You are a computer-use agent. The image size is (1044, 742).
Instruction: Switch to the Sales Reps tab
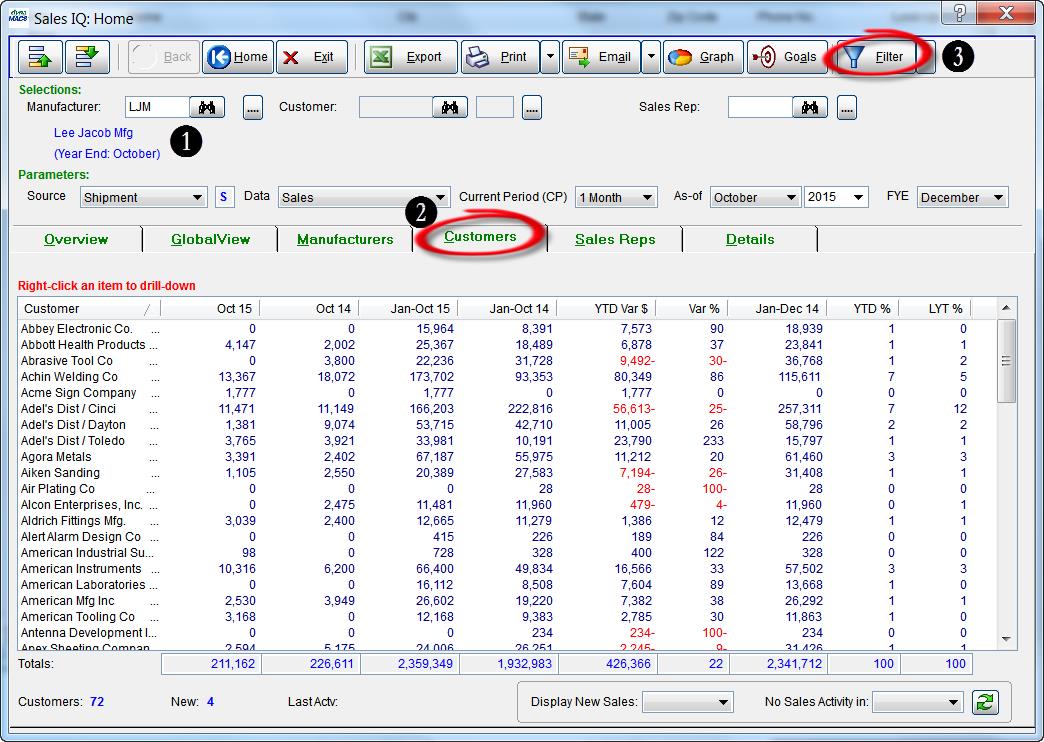click(615, 239)
